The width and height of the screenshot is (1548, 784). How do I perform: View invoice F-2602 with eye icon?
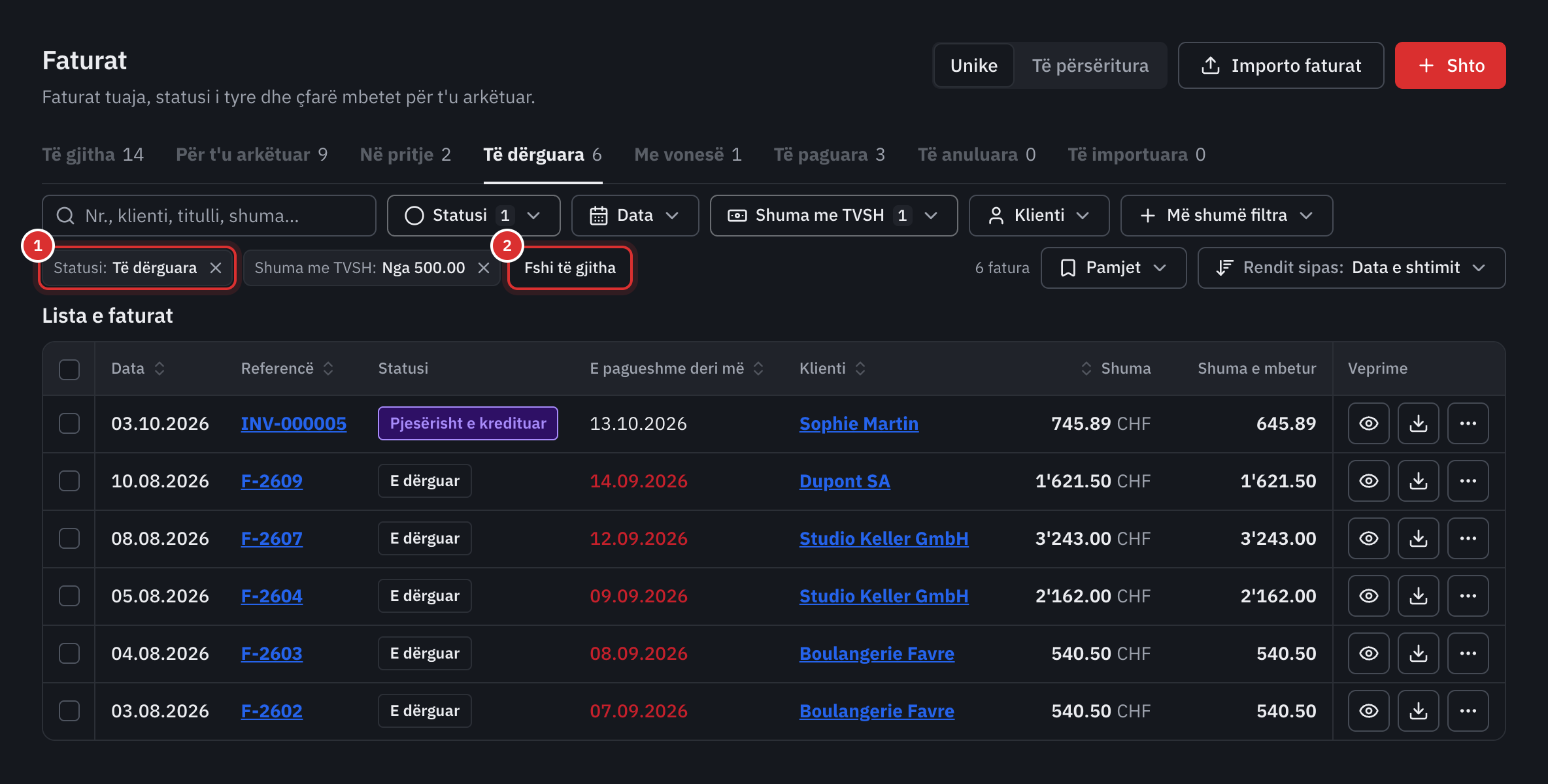1368,711
